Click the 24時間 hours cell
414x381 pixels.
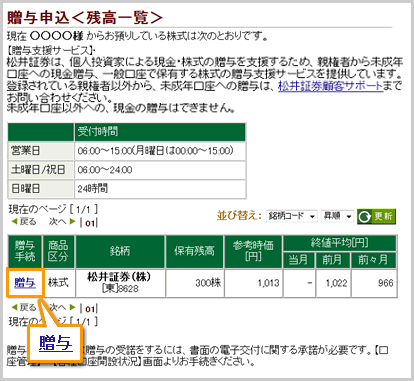click(x=160, y=189)
